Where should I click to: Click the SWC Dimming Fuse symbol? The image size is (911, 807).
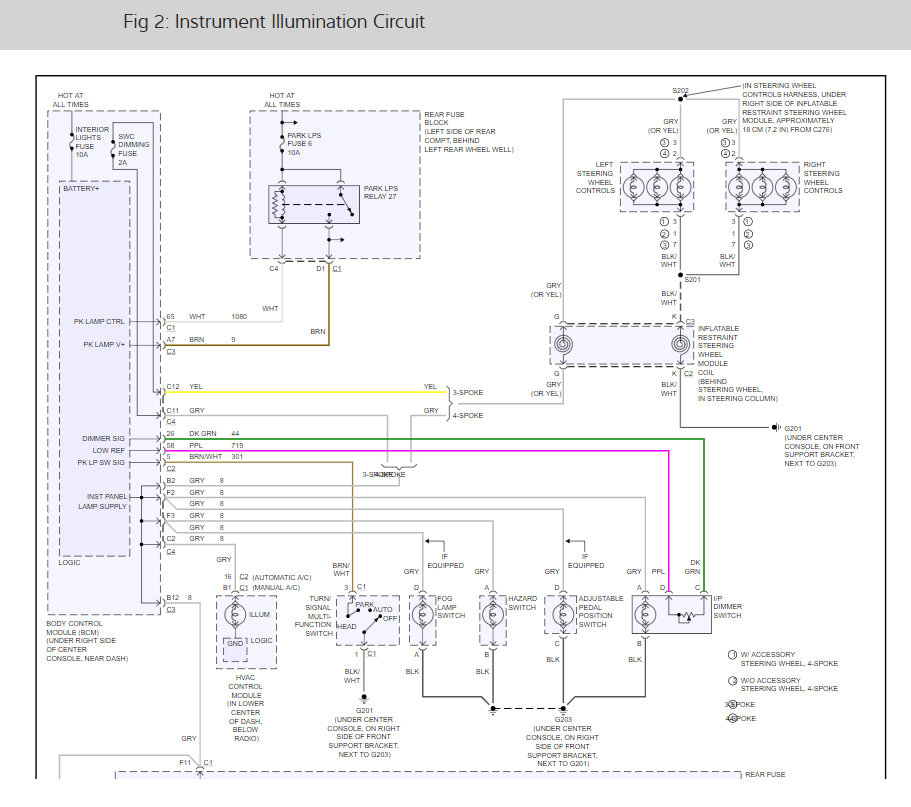pos(113,148)
